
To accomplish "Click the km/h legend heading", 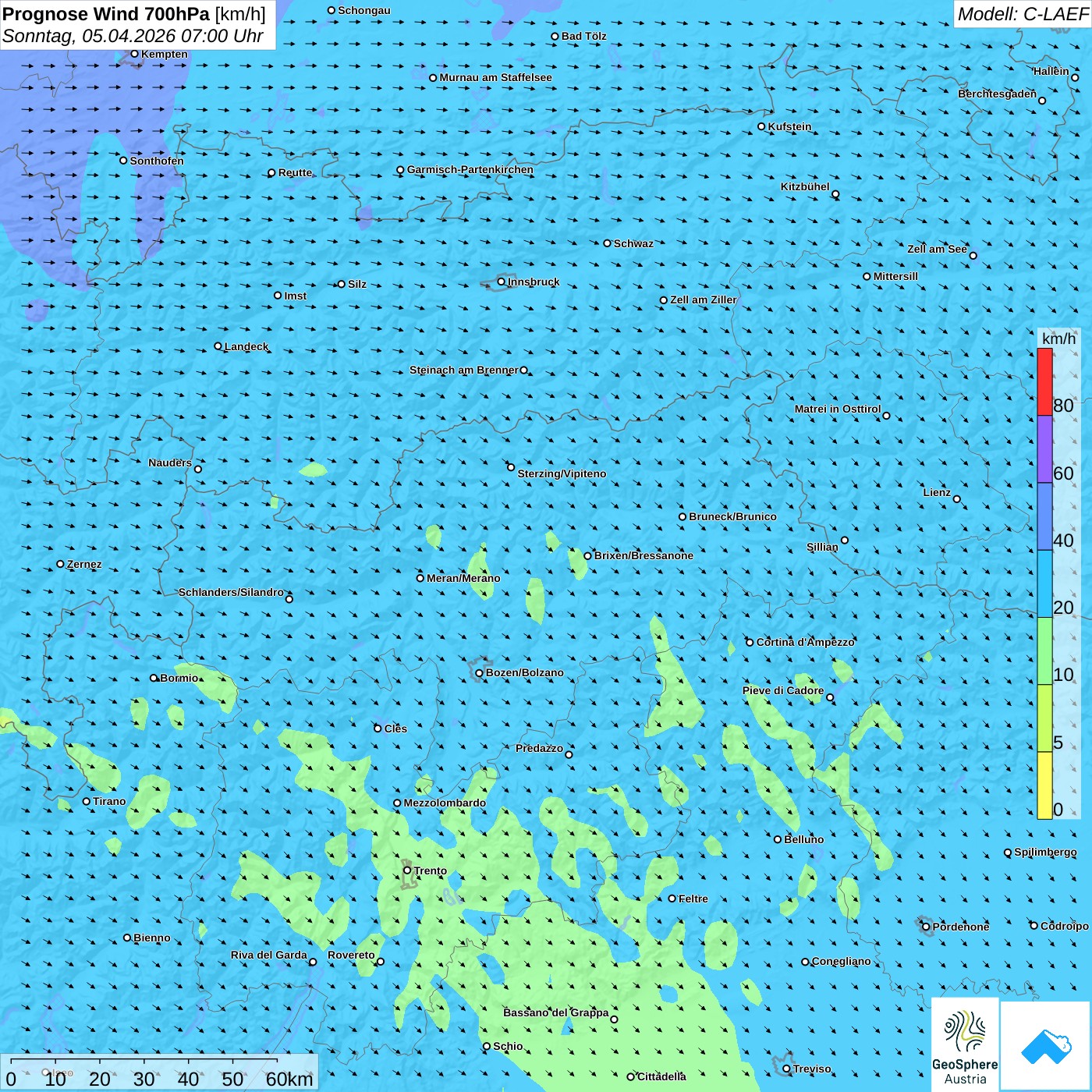I will (1058, 339).
